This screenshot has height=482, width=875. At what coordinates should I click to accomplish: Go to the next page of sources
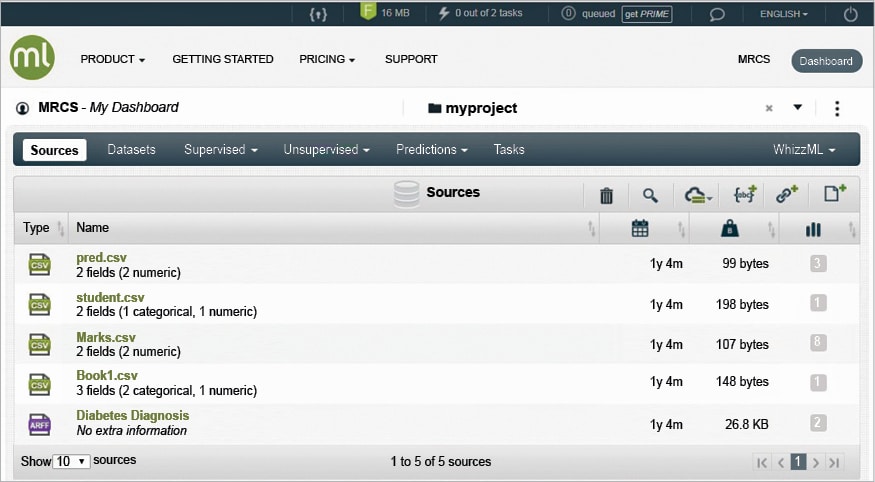[x=816, y=462]
